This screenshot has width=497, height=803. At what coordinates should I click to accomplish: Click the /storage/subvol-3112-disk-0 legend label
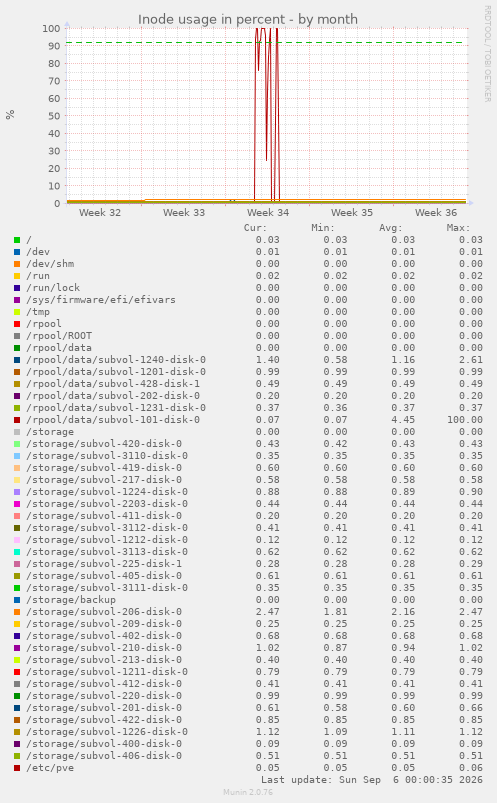(107, 527)
